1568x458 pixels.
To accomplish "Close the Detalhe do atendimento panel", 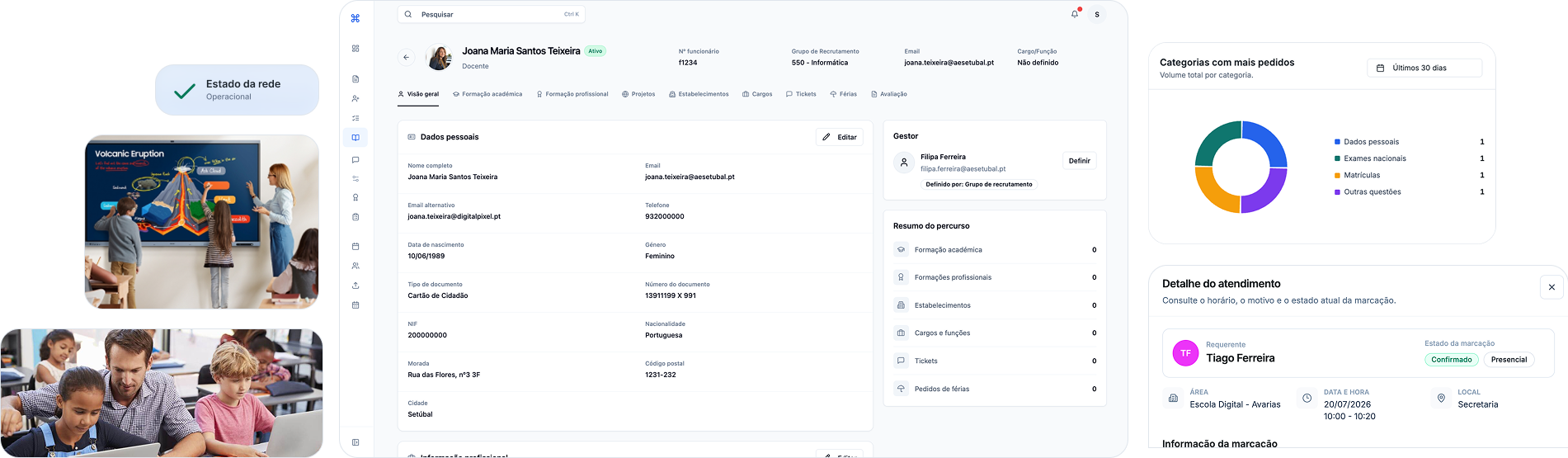I will point(1552,287).
